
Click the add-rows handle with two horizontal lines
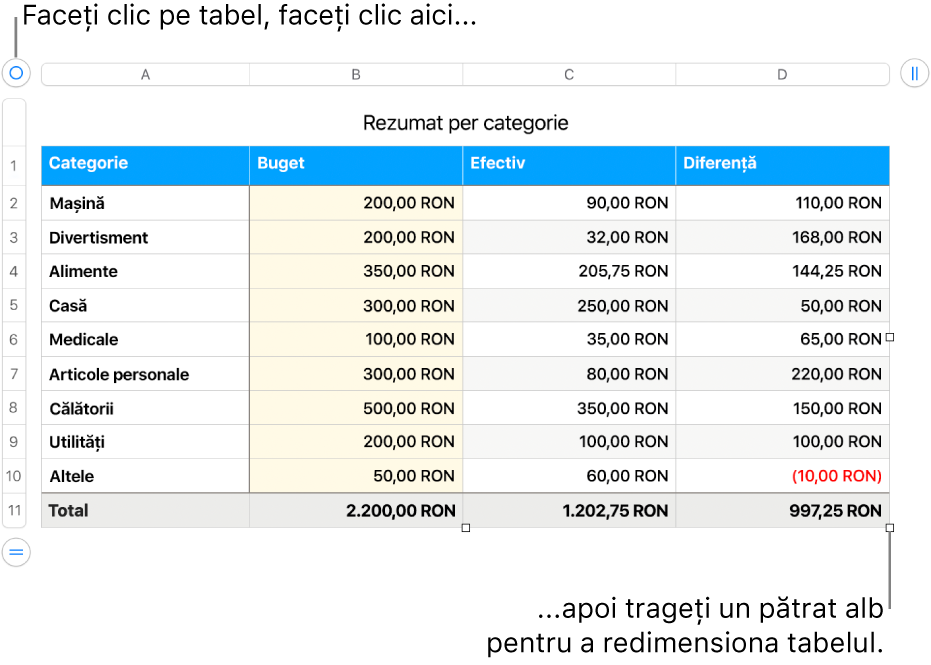coord(15,552)
